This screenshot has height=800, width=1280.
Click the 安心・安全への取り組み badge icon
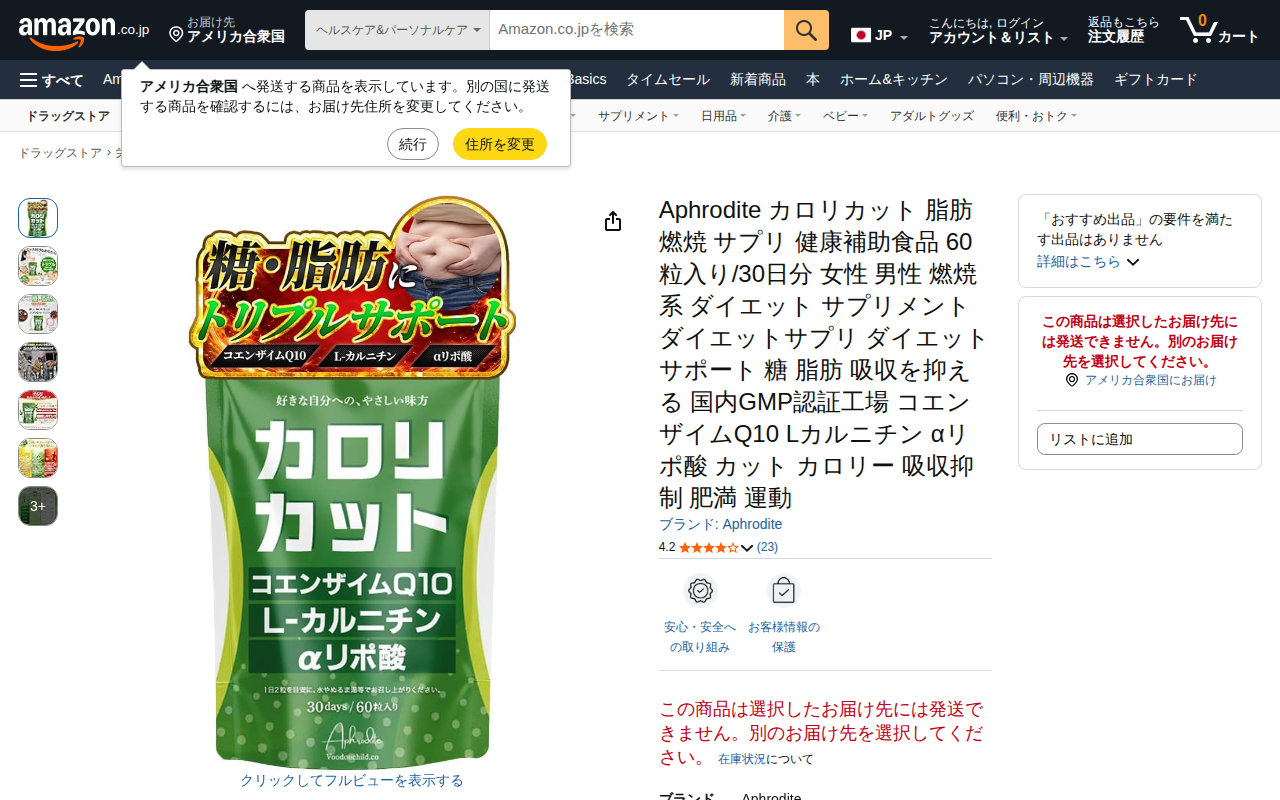(700, 591)
